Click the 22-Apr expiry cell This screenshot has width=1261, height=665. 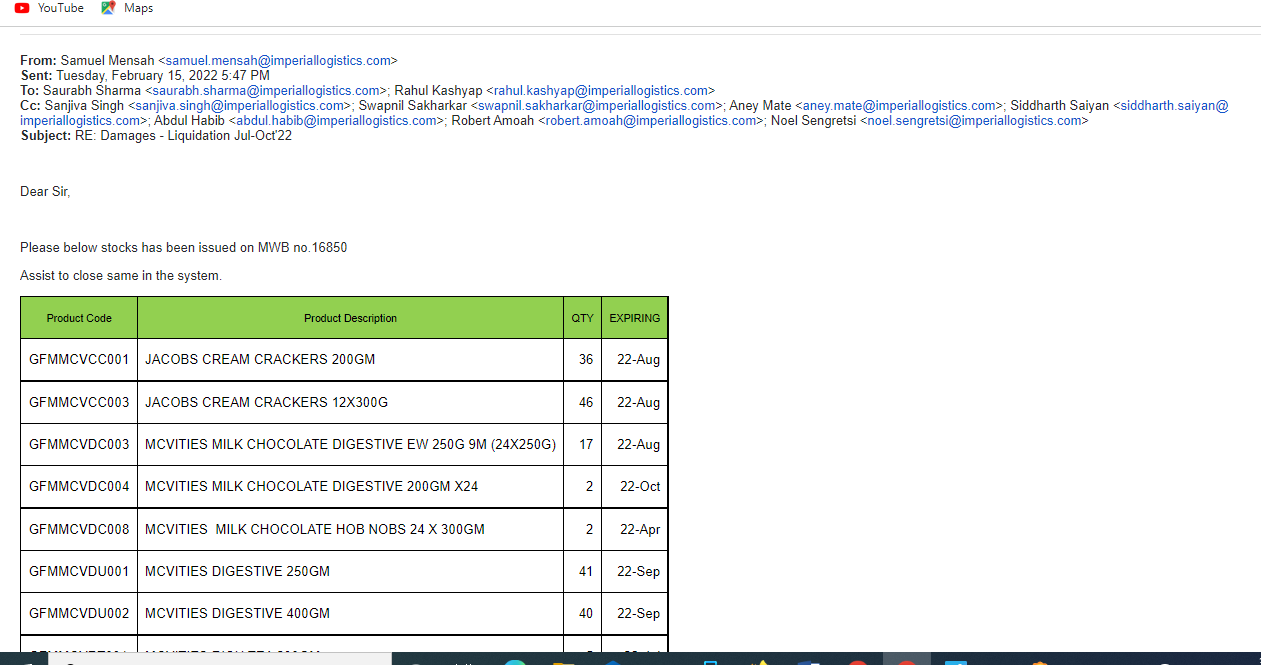[x=635, y=530]
